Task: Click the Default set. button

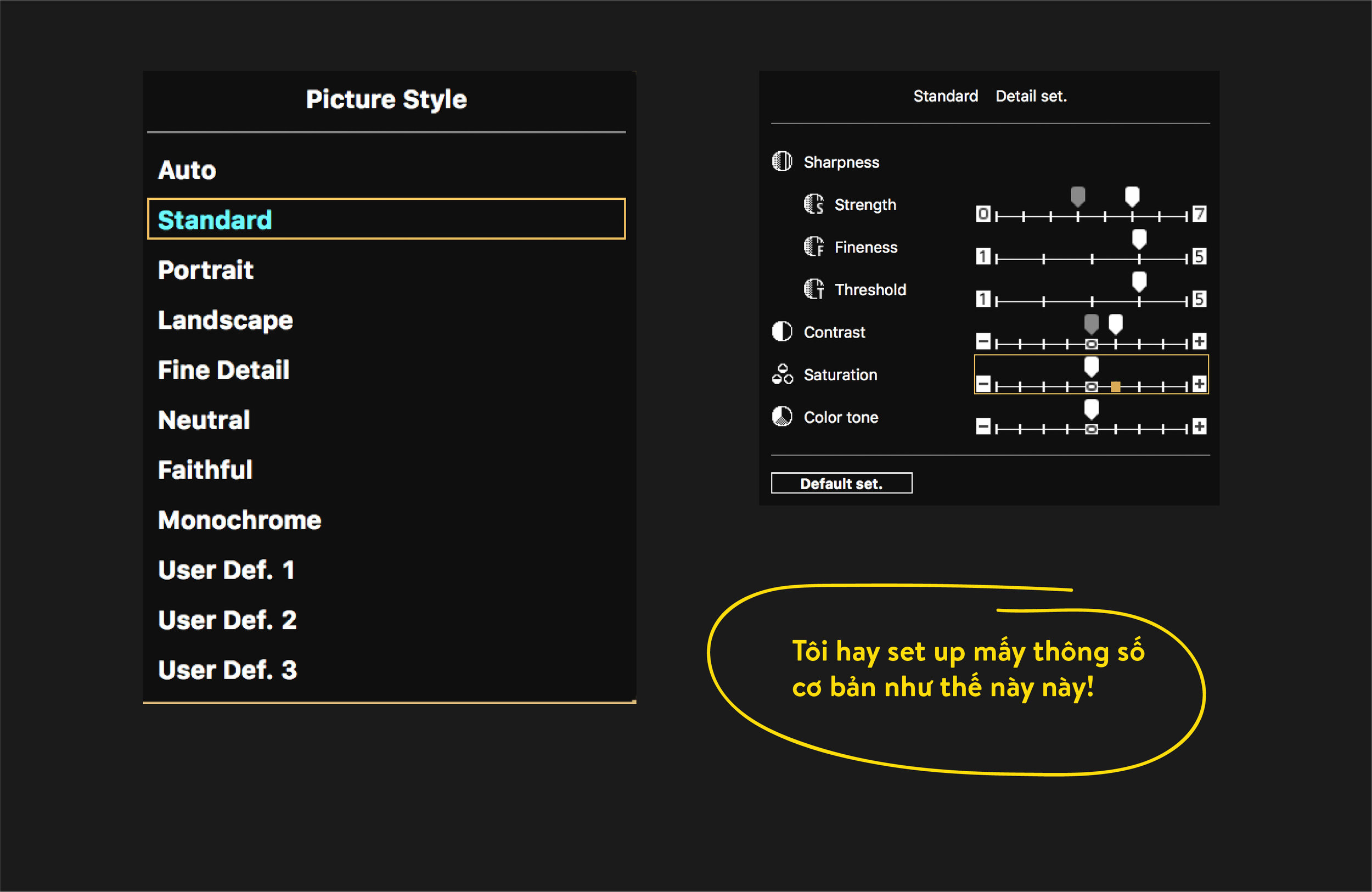Action: point(842,483)
